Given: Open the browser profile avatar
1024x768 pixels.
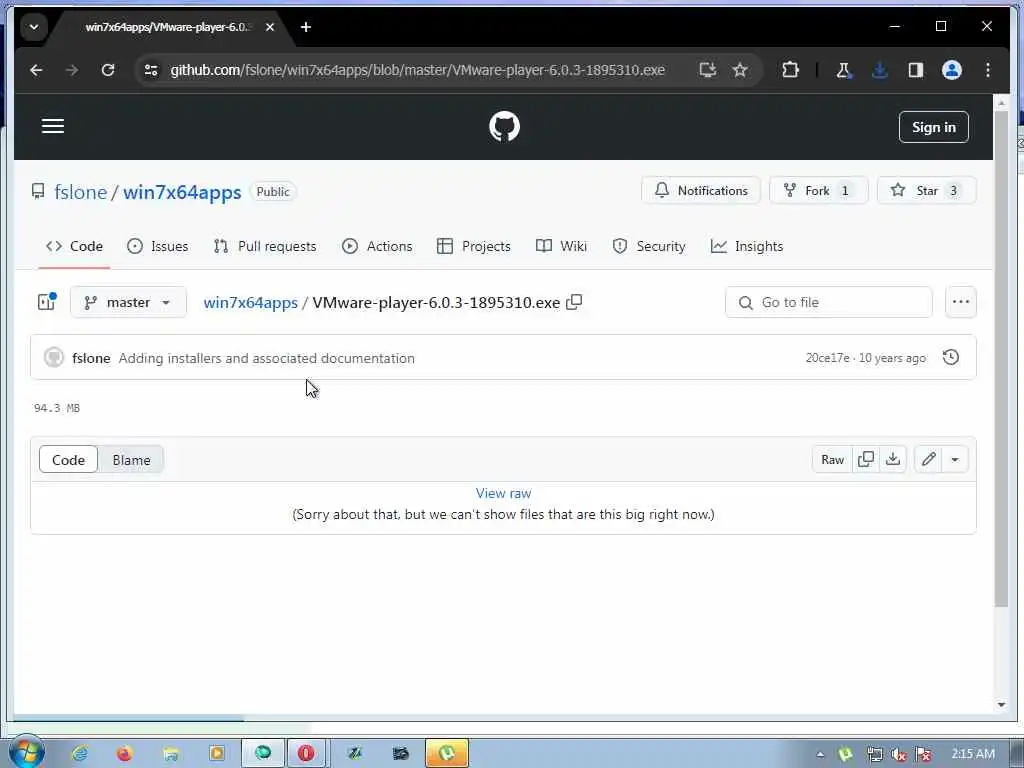Looking at the screenshot, I should (952, 70).
